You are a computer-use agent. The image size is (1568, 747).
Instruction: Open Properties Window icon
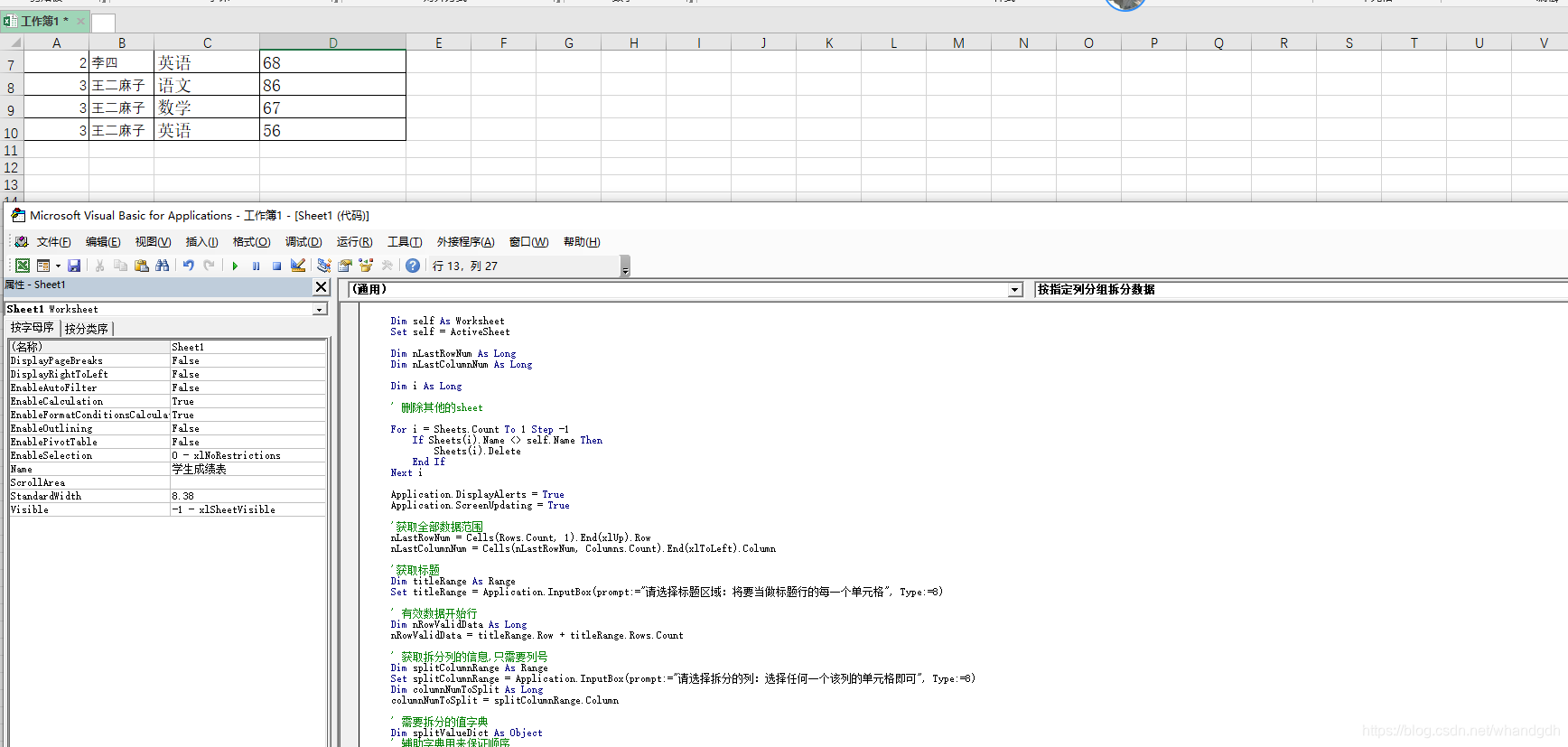pyautogui.click(x=344, y=266)
